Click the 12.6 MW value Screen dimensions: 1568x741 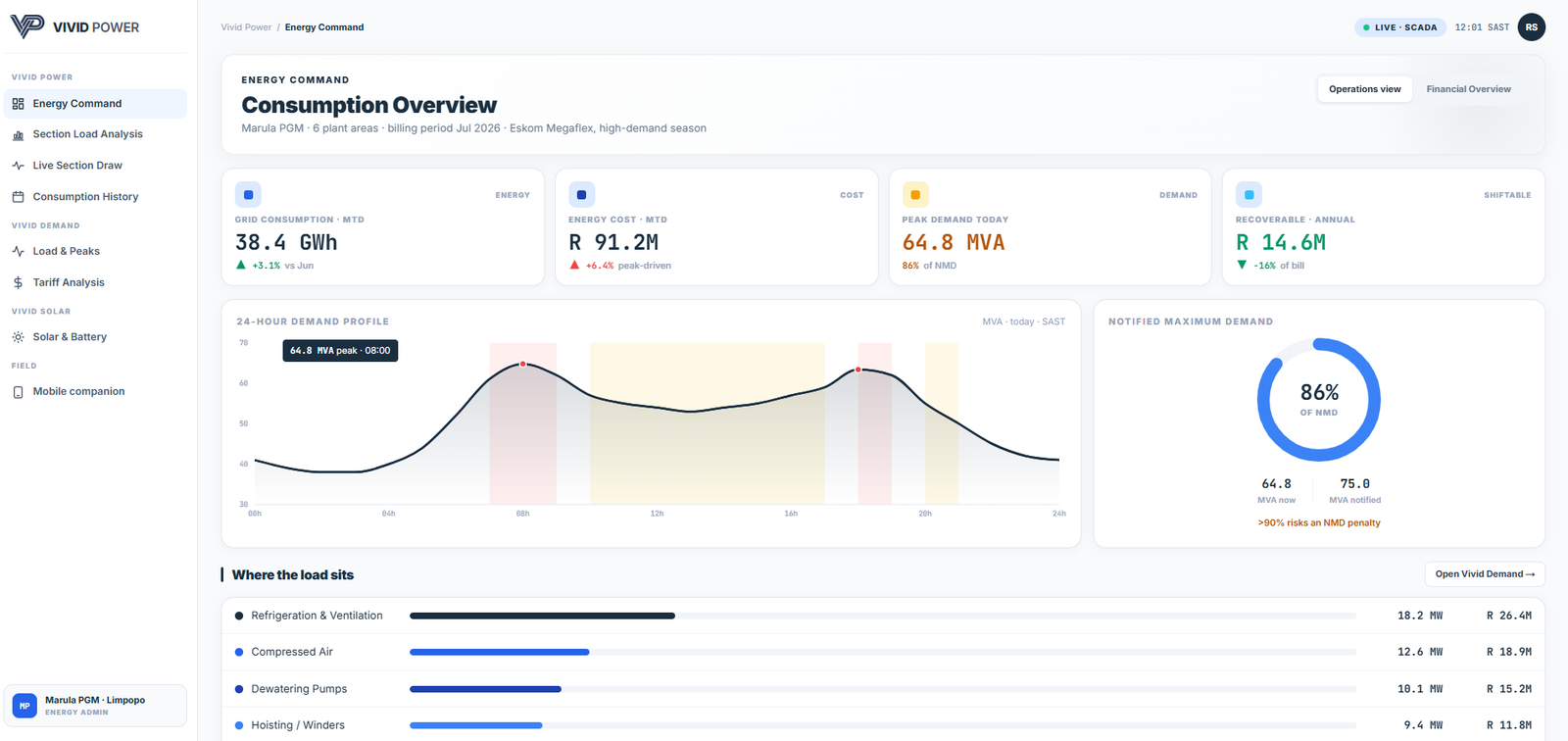[1420, 652]
